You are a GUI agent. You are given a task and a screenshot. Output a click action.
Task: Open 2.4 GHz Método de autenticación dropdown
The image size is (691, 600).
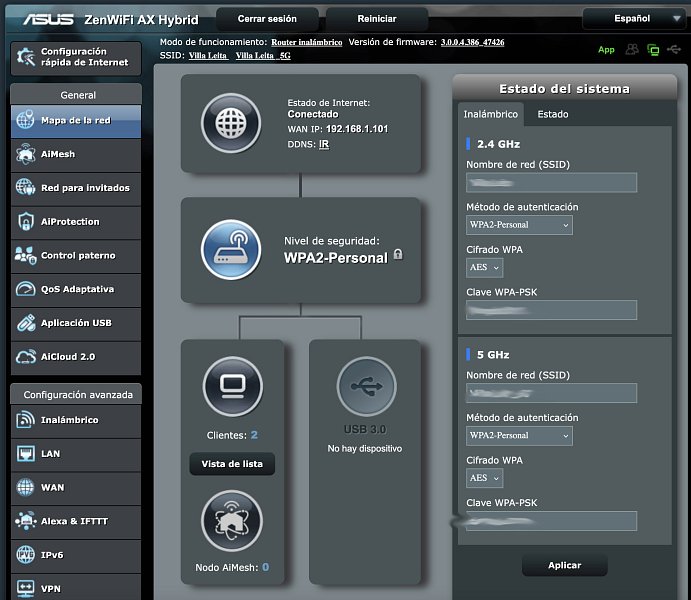point(519,225)
